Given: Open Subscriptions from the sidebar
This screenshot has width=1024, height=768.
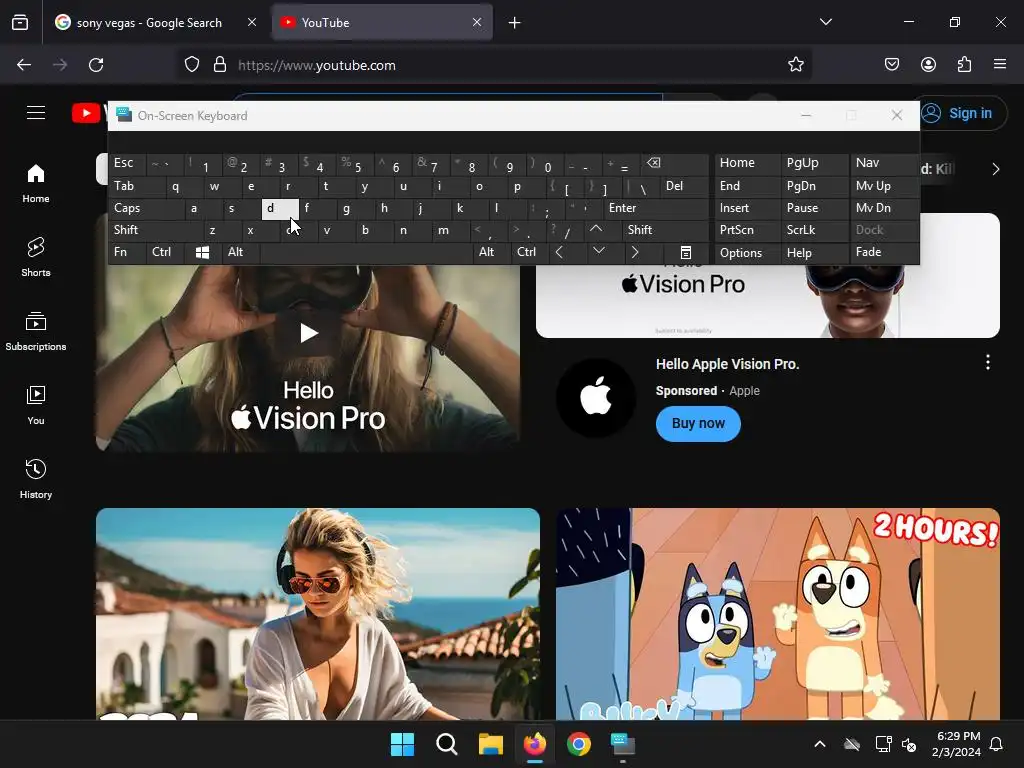Looking at the screenshot, I should pyautogui.click(x=36, y=331).
